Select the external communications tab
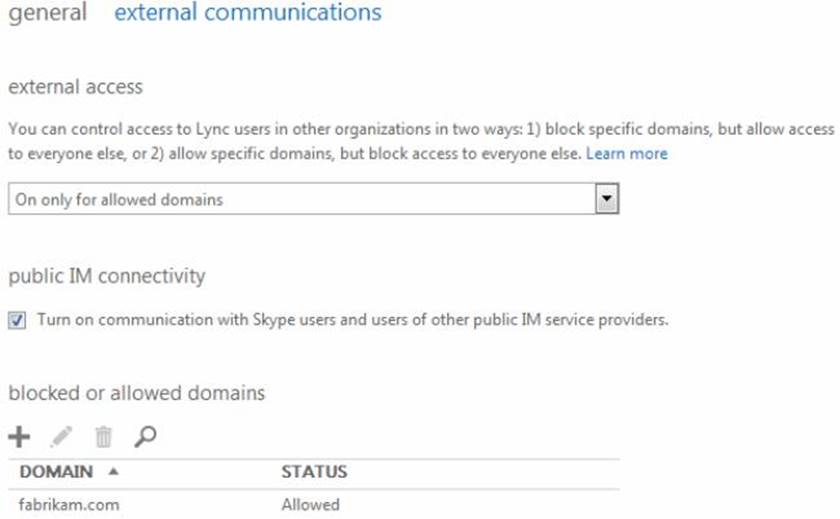 (248, 13)
